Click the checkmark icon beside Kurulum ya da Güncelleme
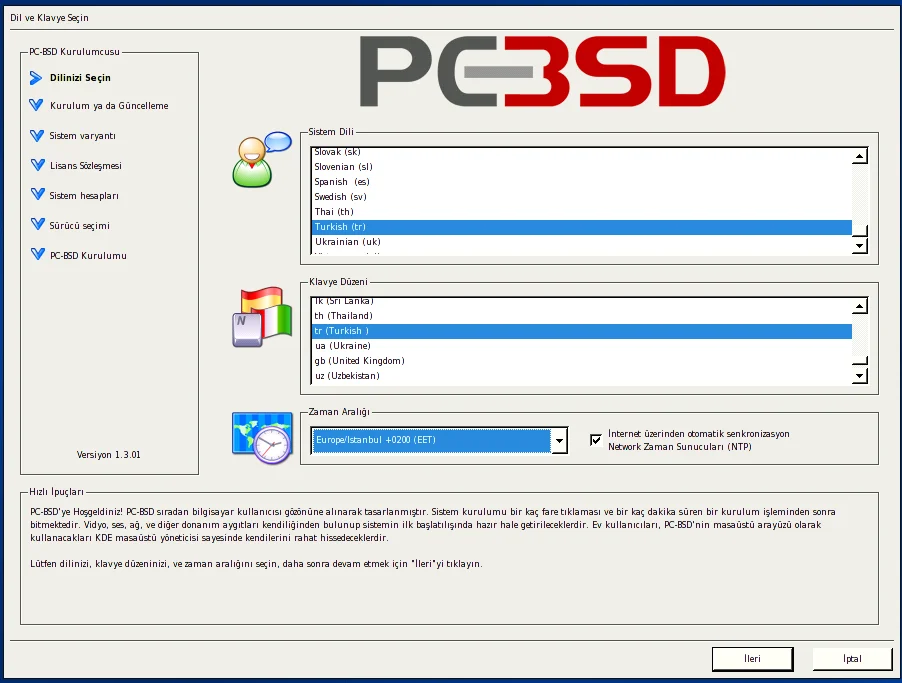 tap(36, 105)
